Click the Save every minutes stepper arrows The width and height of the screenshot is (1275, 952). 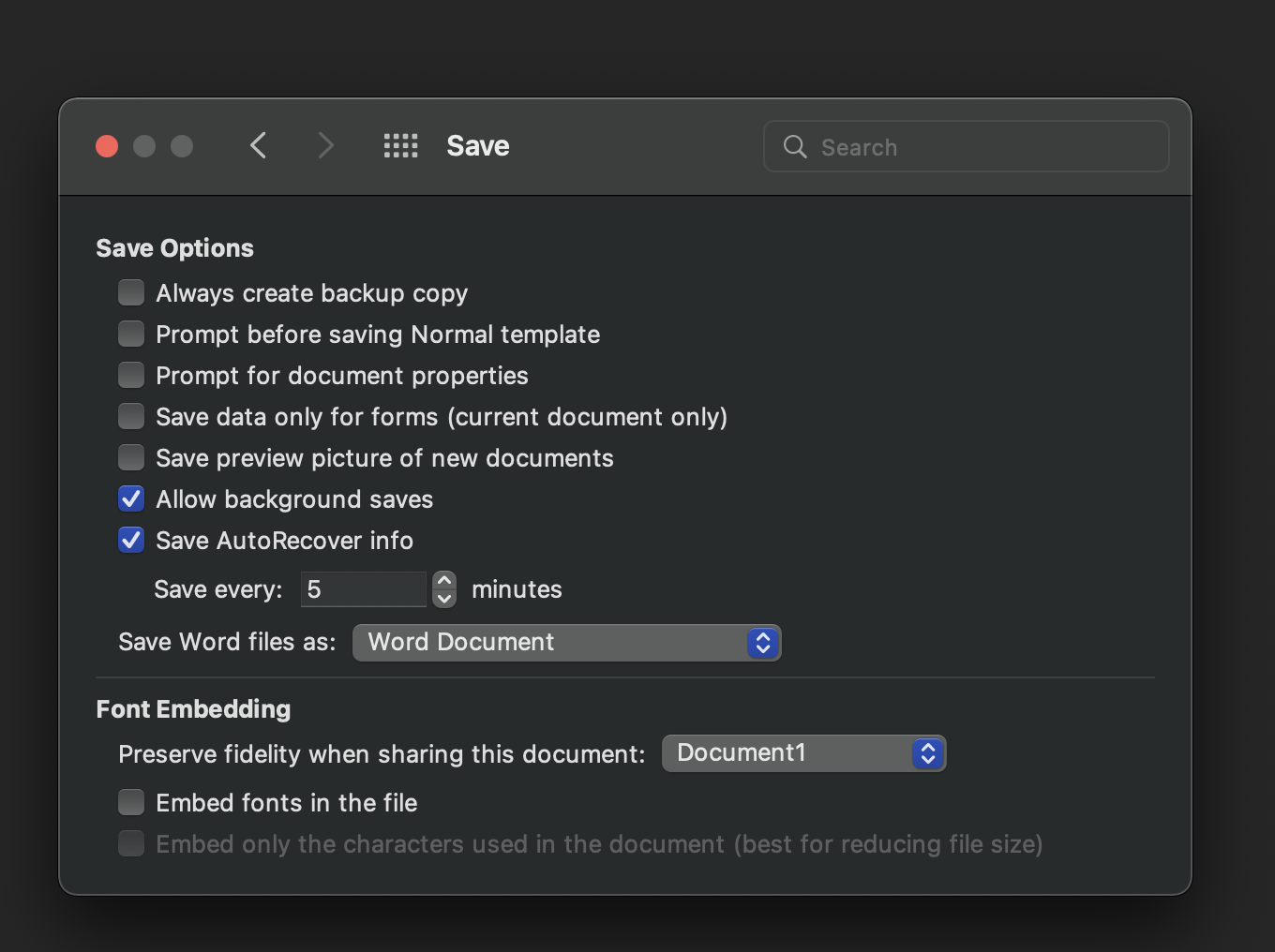[x=444, y=589]
